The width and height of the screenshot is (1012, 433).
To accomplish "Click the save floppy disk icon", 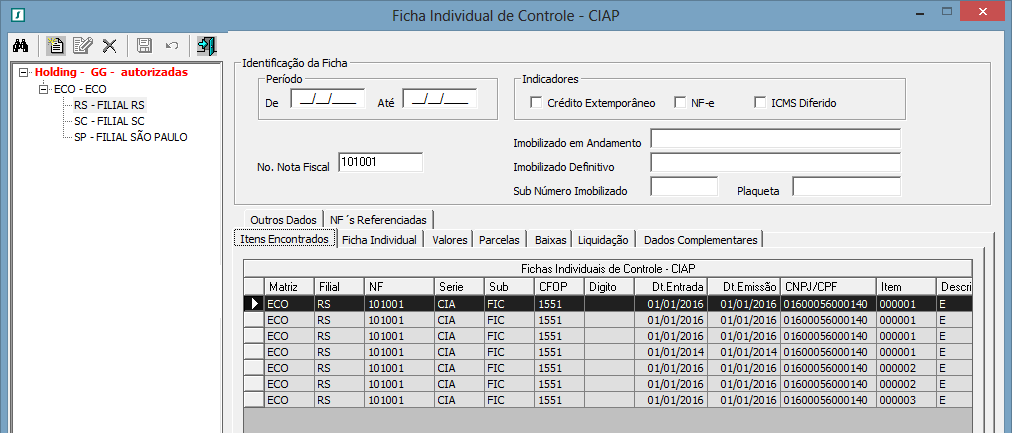I will (144, 45).
